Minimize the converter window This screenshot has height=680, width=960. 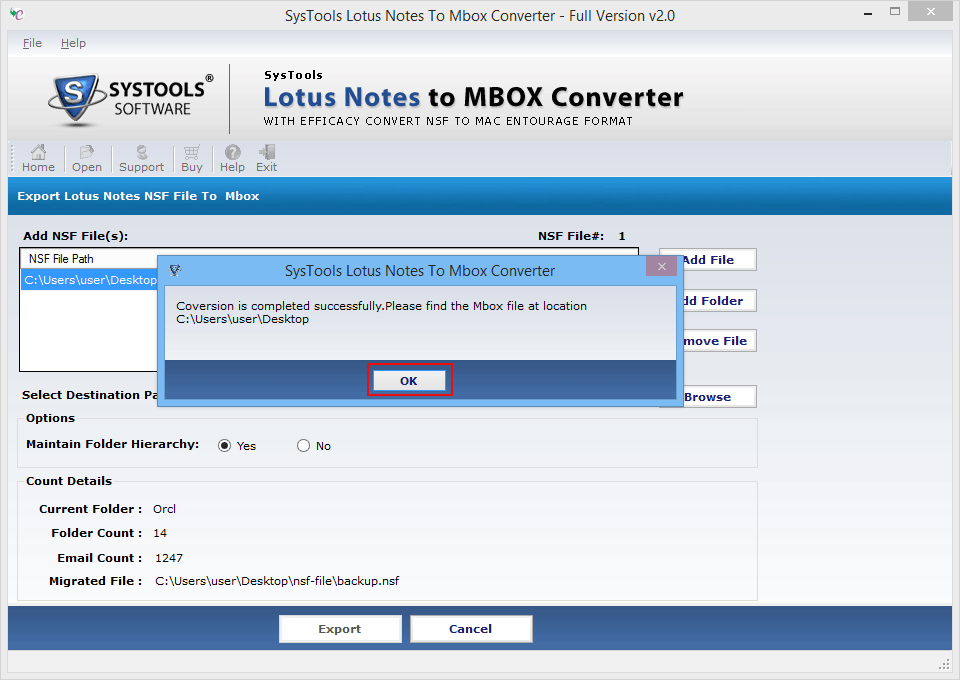[x=868, y=13]
